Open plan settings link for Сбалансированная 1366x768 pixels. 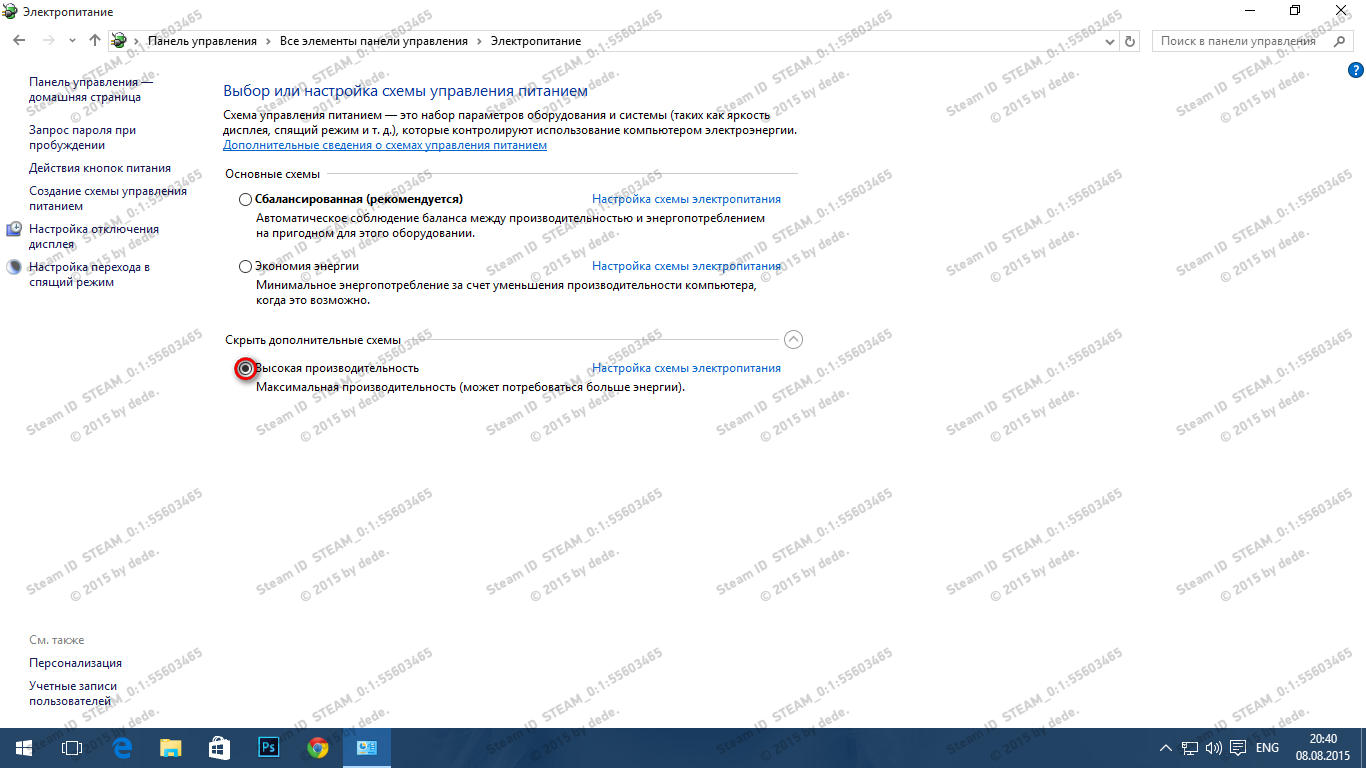tap(686, 199)
